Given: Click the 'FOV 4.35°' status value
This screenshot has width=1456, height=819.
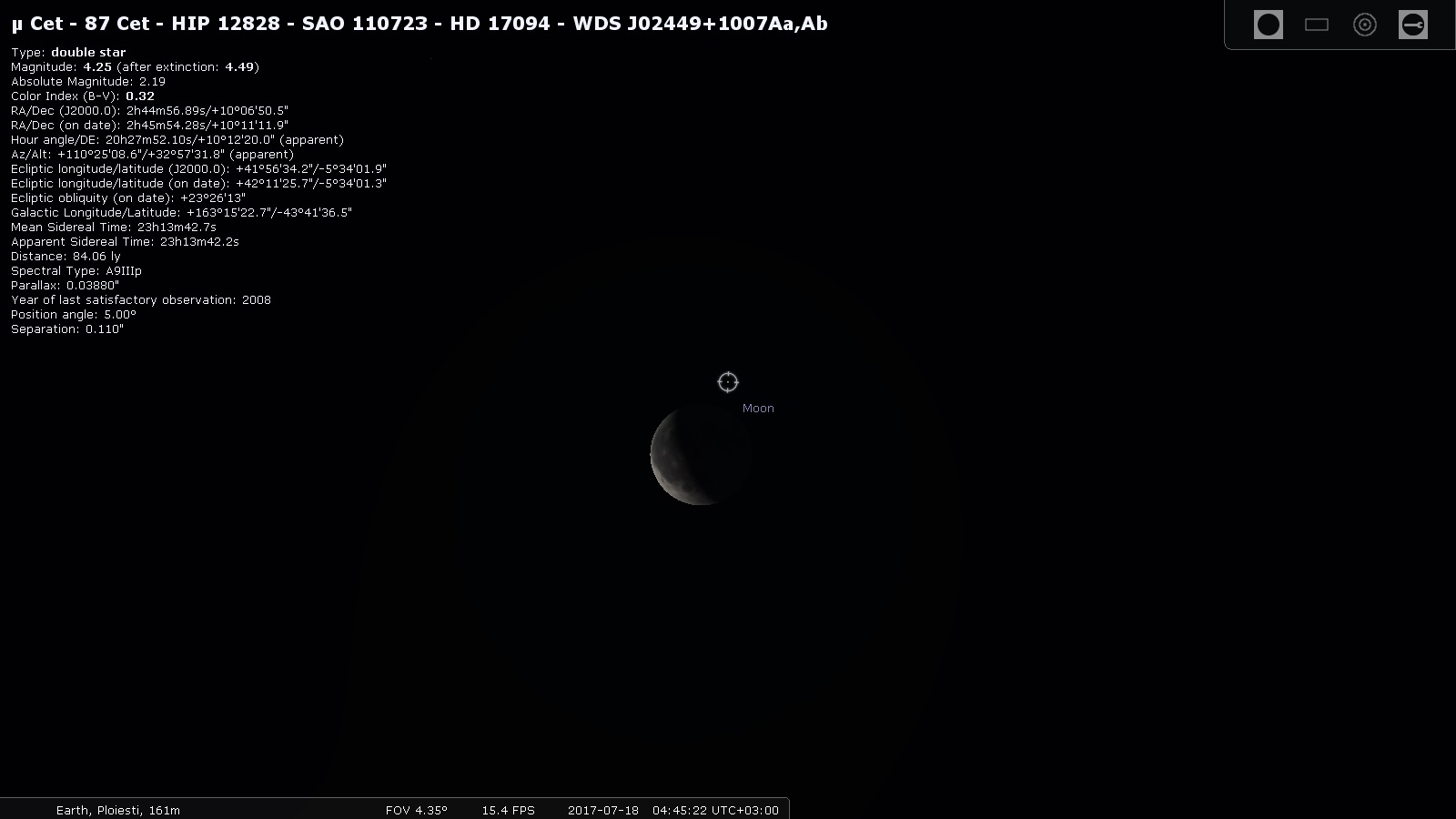Looking at the screenshot, I should [417, 810].
